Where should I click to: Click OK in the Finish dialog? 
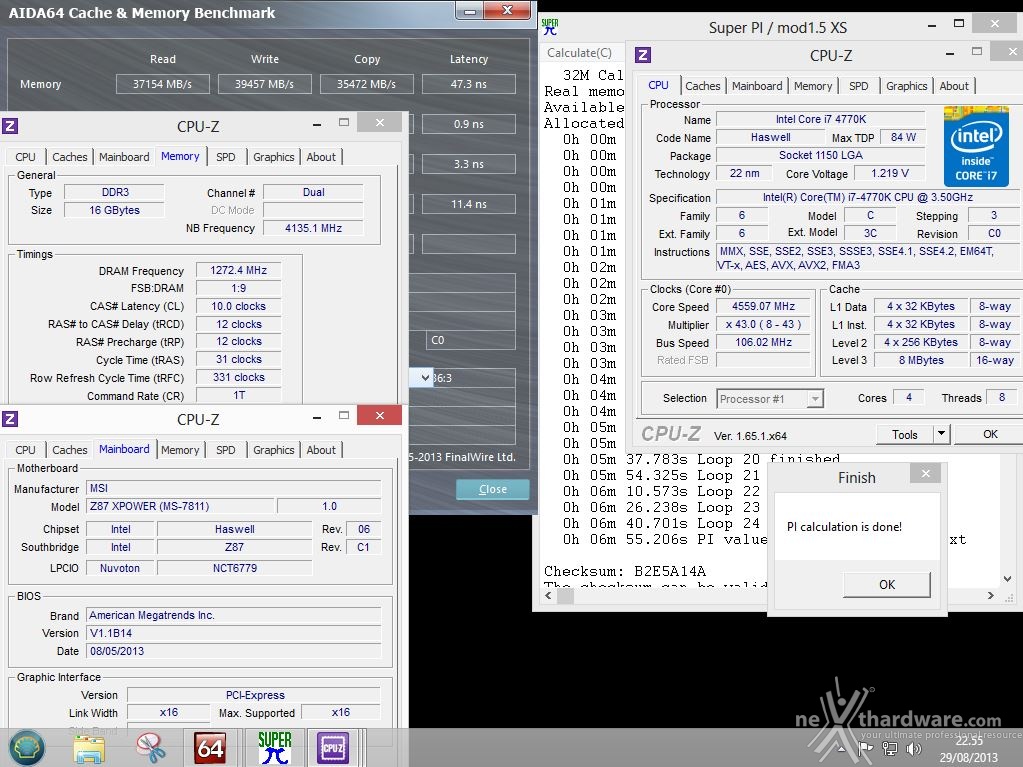(x=887, y=584)
